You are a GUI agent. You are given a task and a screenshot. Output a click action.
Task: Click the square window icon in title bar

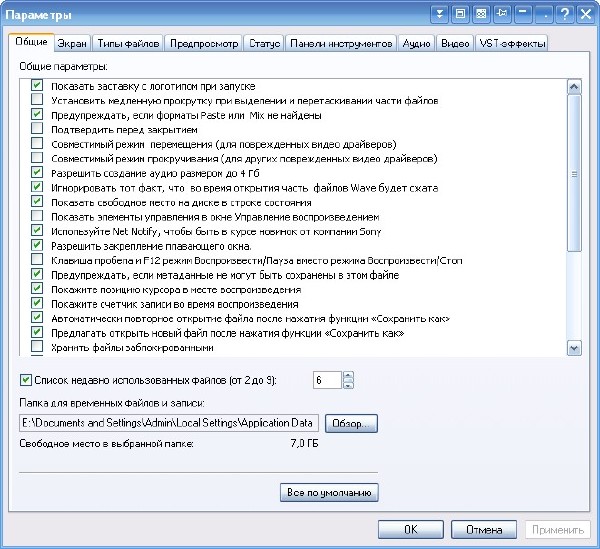(460, 15)
